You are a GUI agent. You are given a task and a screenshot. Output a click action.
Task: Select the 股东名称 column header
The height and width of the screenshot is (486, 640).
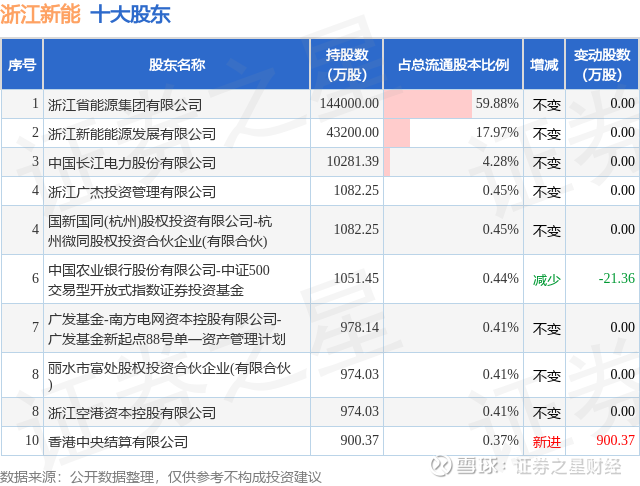pos(176,64)
